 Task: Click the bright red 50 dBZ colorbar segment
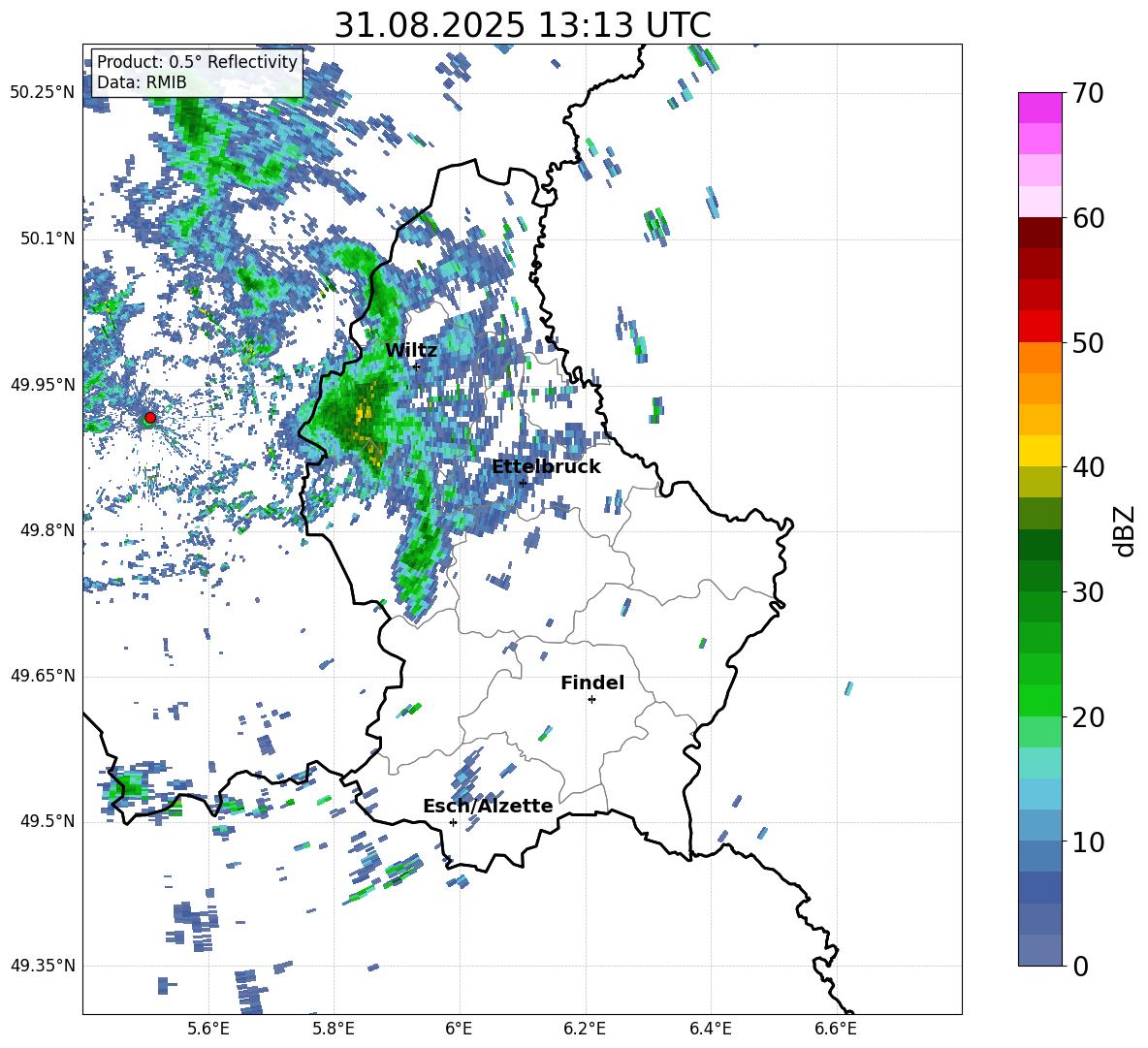click(x=1039, y=327)
